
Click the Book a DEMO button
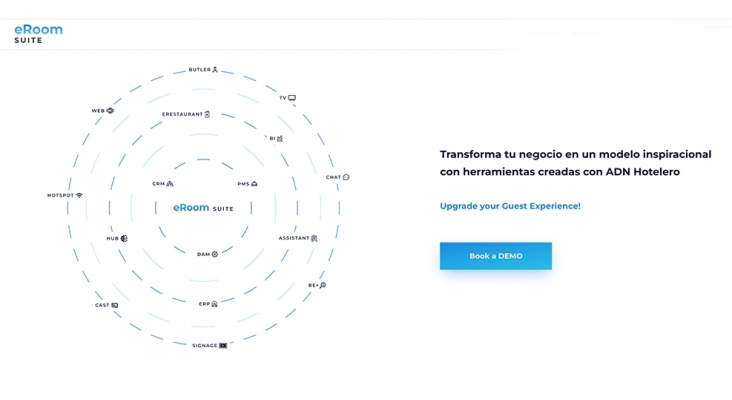click(496, 256)
